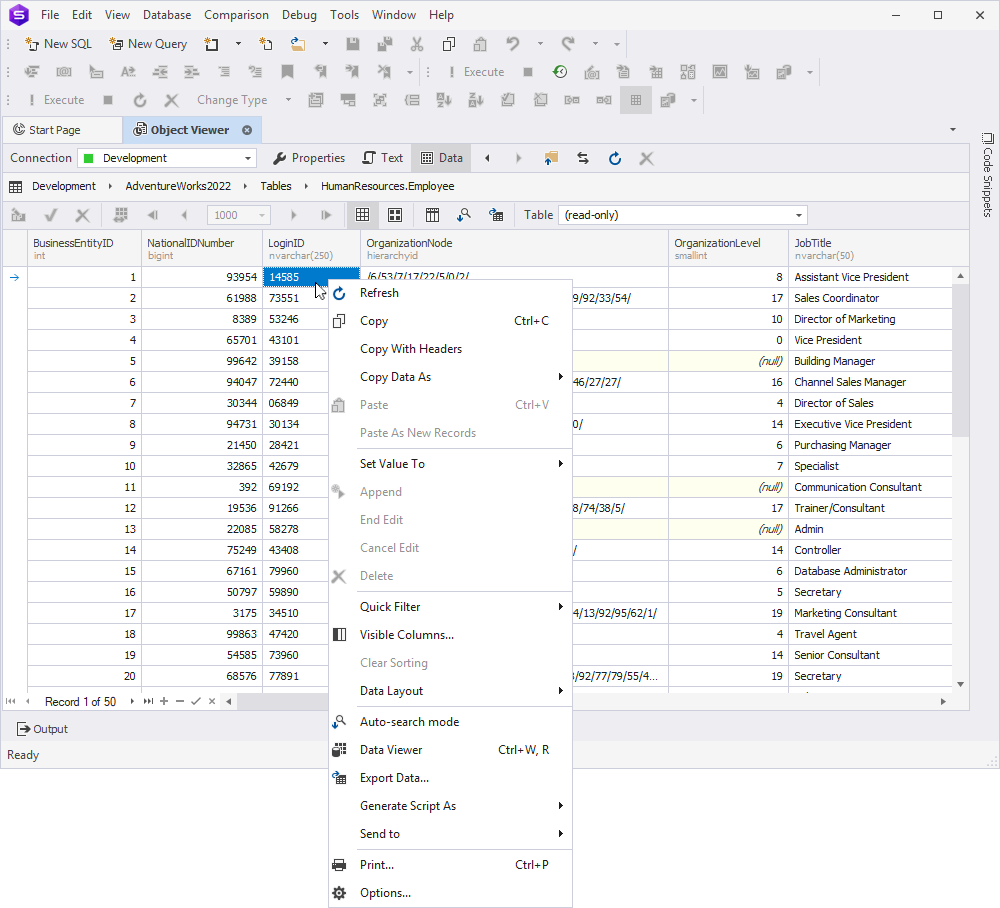
Task: Open the Database menu
Action: coord(167,15)
